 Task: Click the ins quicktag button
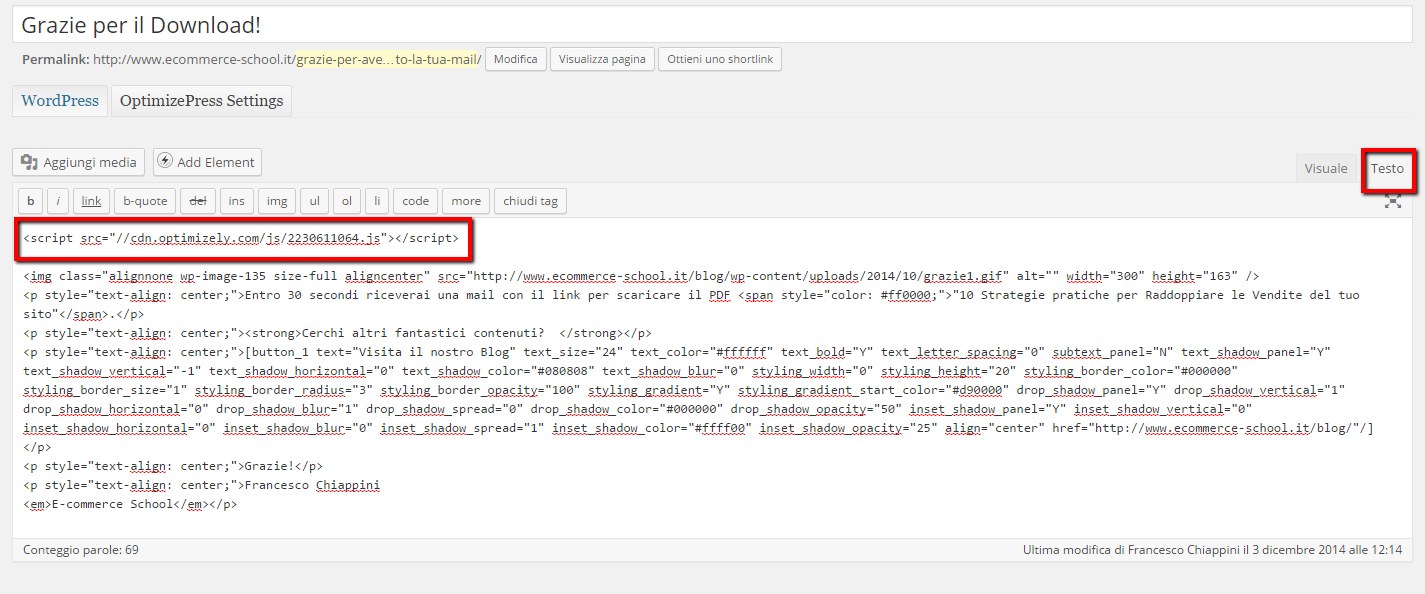point(236,201)
